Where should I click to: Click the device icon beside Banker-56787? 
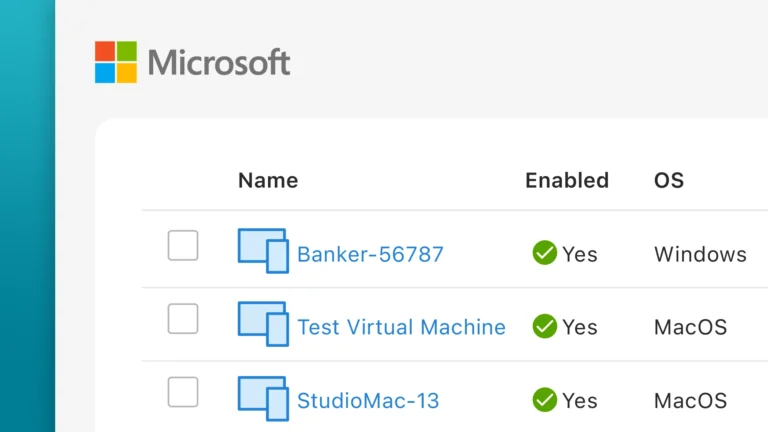pyautogui.click(x=262, y=251)
